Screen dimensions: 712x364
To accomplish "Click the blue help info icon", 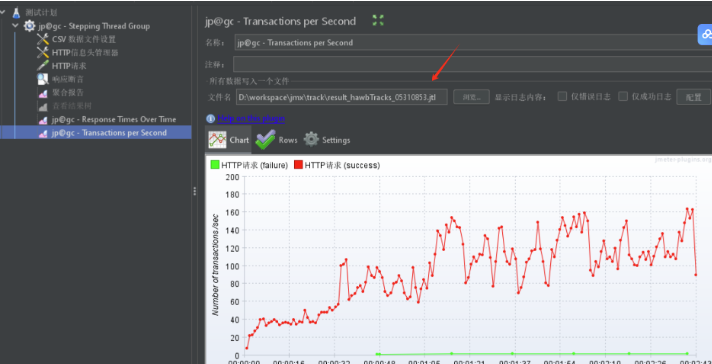I will [x=210, y=118].
